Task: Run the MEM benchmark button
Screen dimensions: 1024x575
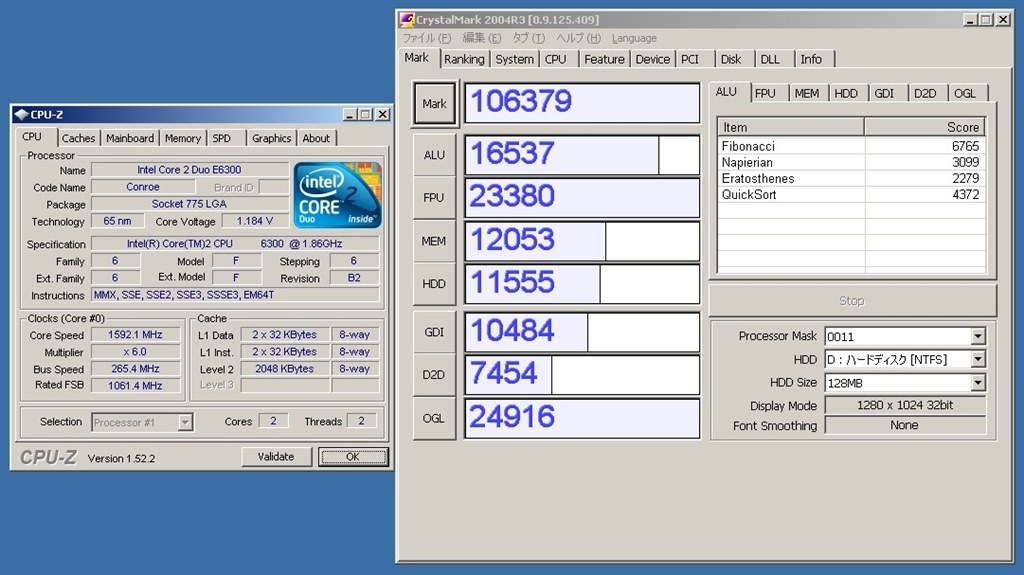Action: (x=434, y=241)
